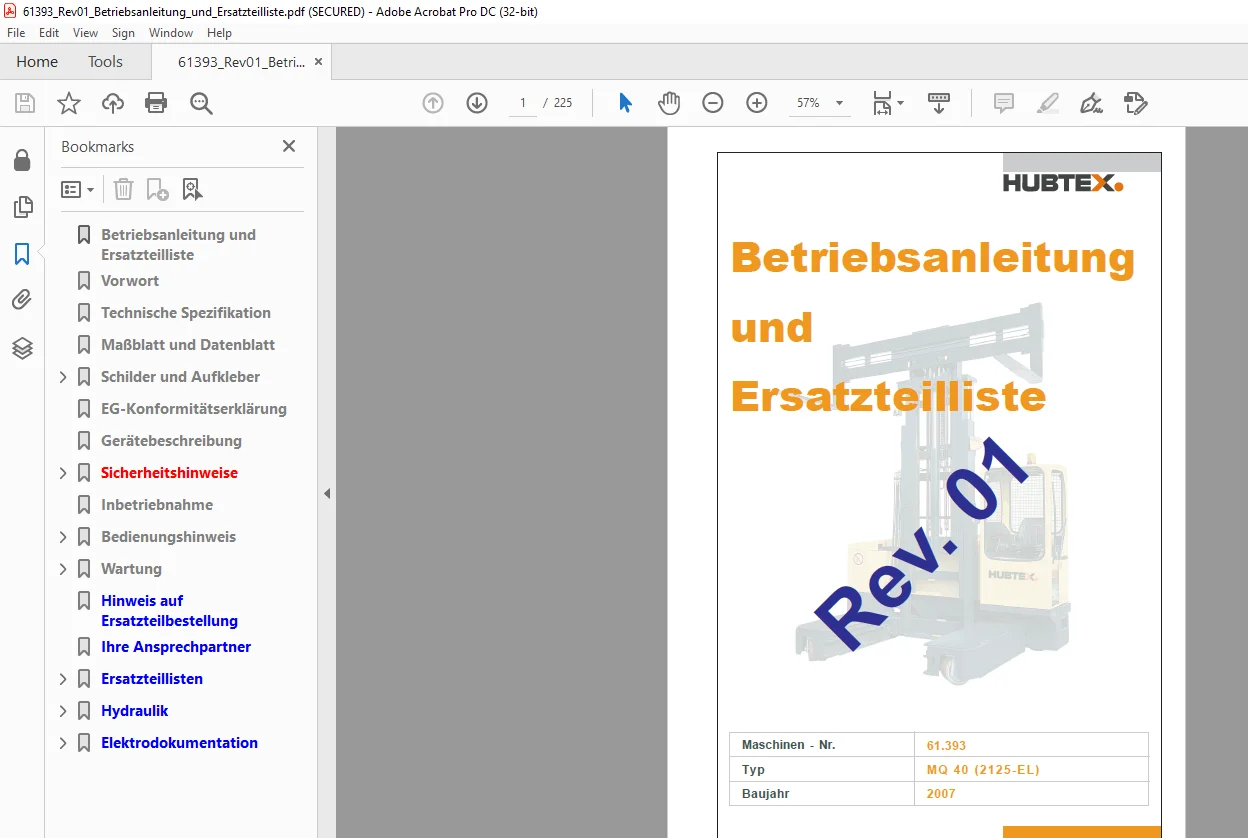Go to Inbetriebnahme bookmark
This screenshot has height=838, width=1248.
(x=157, y=505)
